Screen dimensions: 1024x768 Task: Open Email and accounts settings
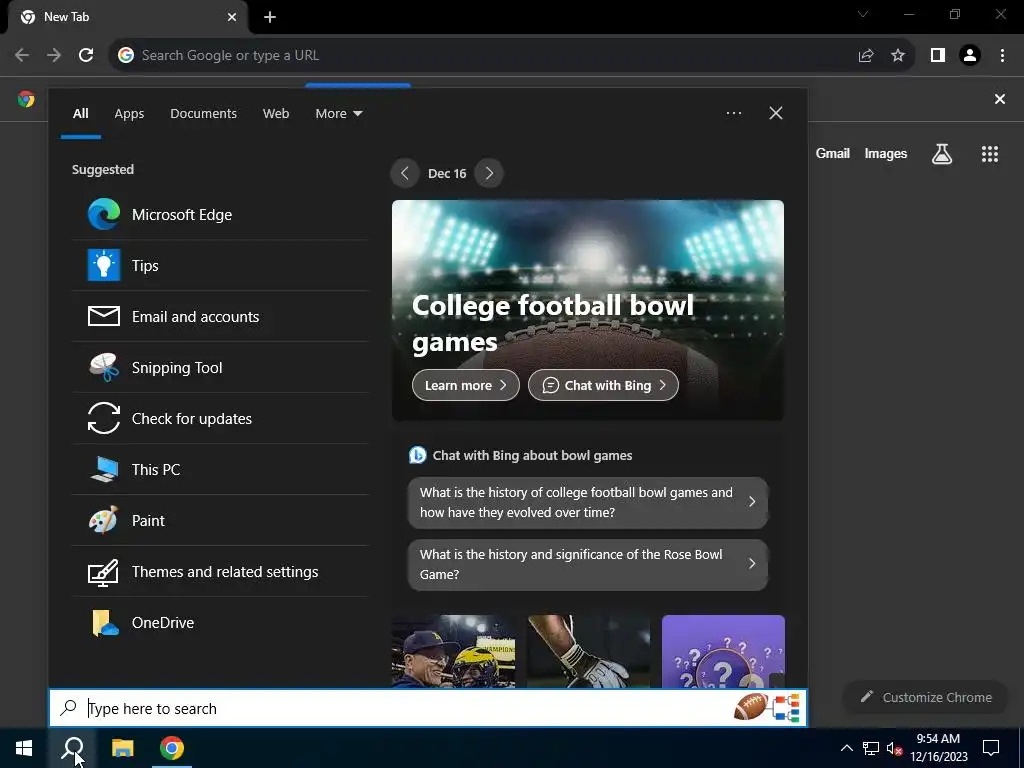pos(220,317)
